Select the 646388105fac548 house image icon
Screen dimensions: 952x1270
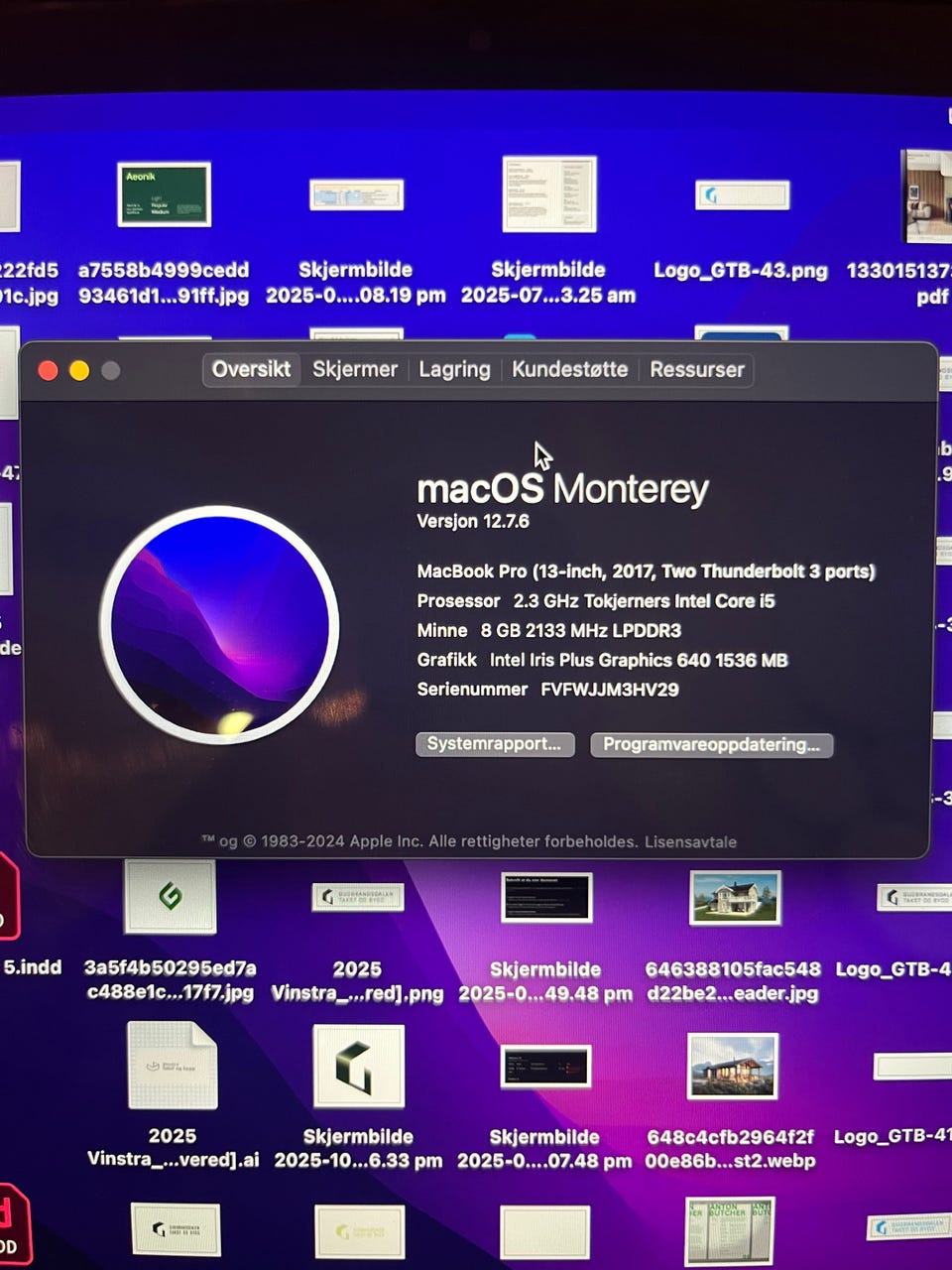(735, 897)
